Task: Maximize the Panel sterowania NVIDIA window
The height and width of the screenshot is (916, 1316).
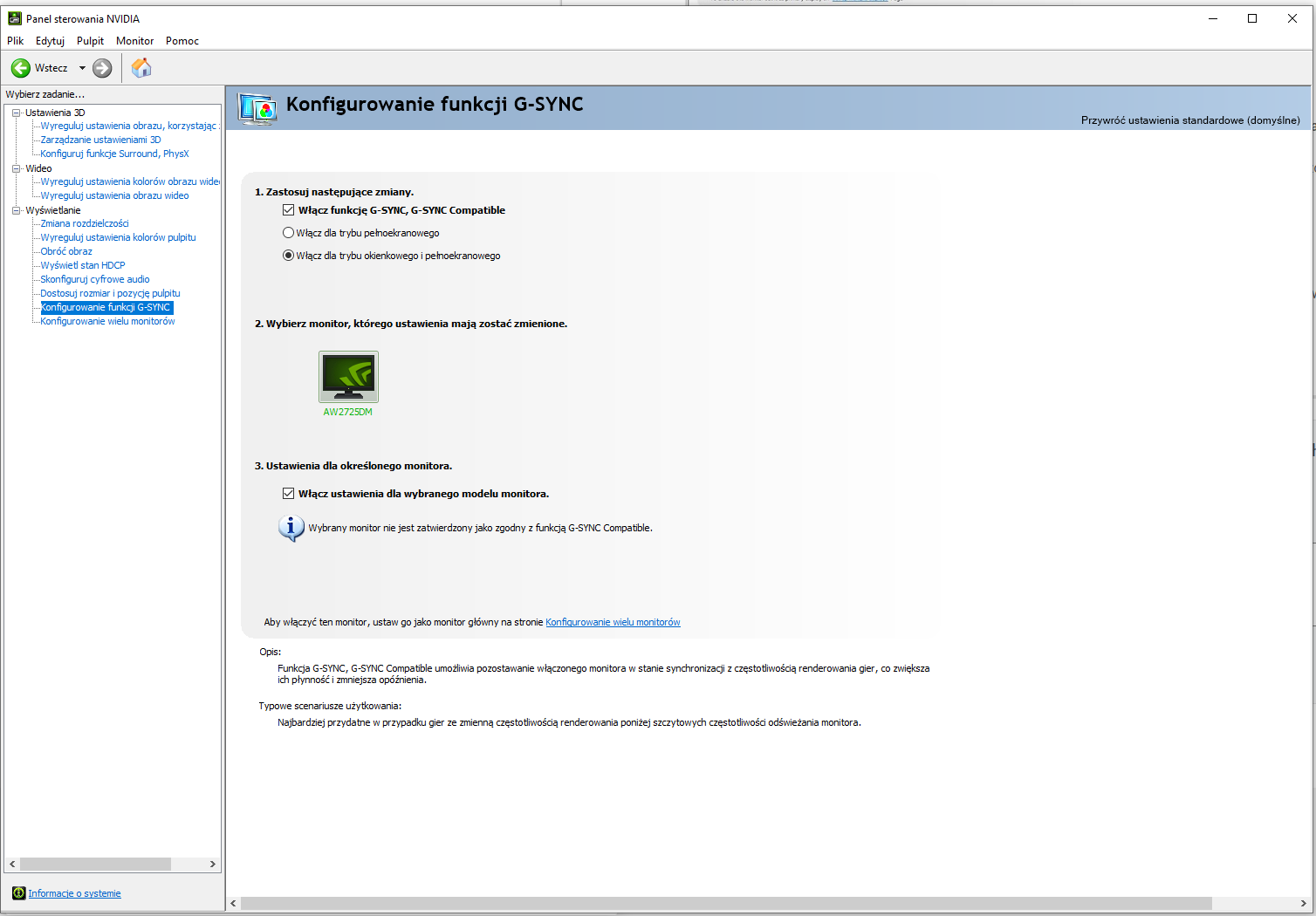Action: point(1252,18)
